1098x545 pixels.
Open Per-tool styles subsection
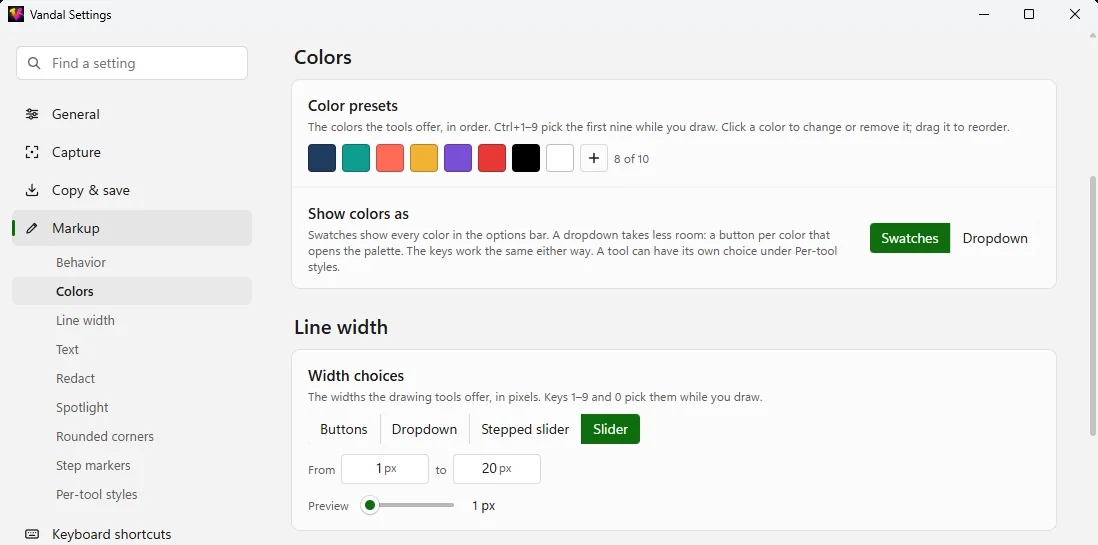point(132,495)
